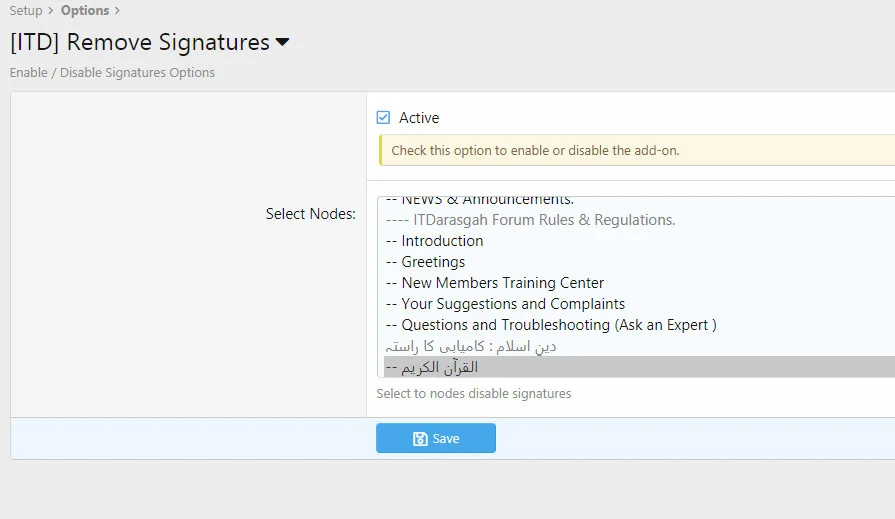
Task: Open the [ITD] Remove Signatures dropdown arrow
Action: tap(282, 42)
